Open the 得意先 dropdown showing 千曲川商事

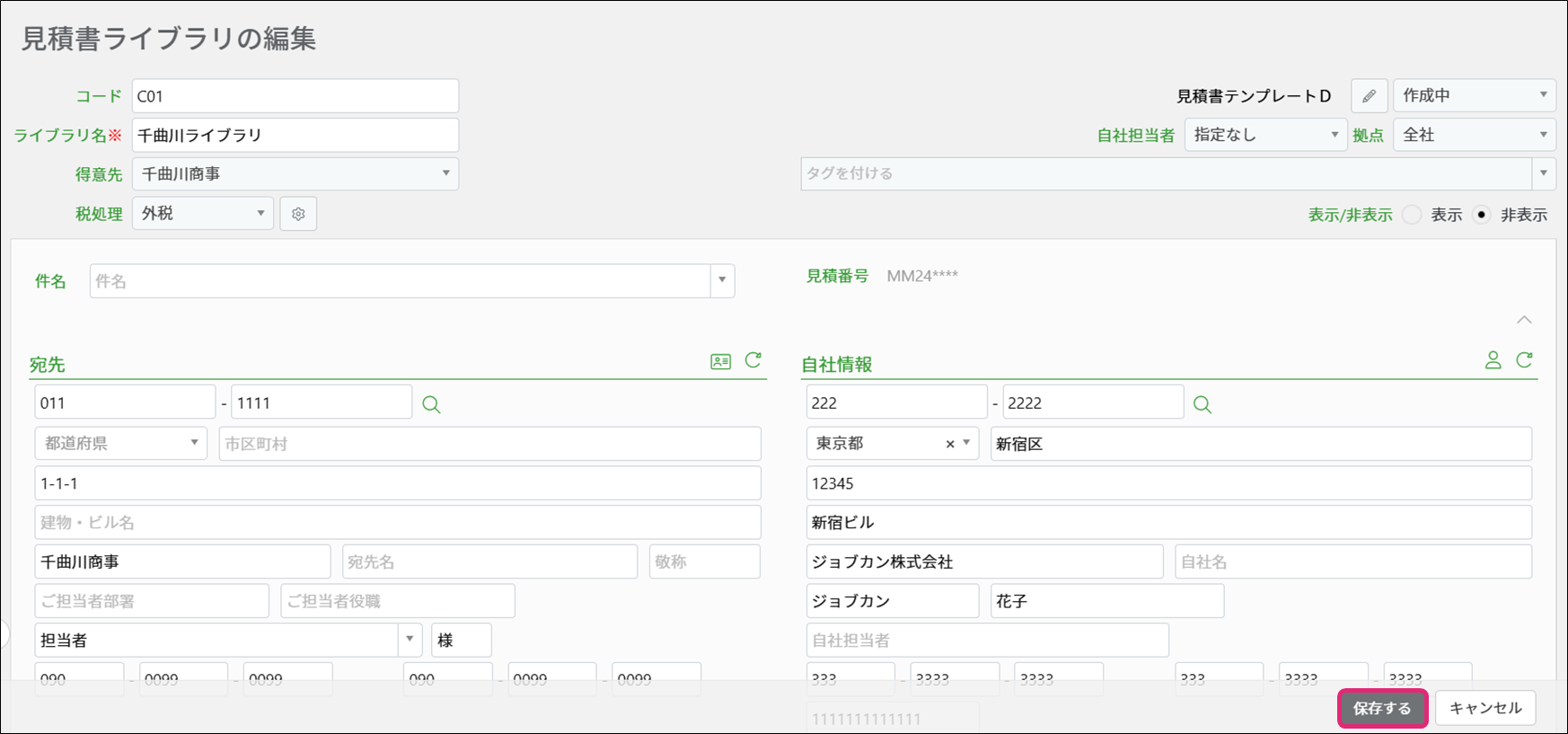point(295,174)
